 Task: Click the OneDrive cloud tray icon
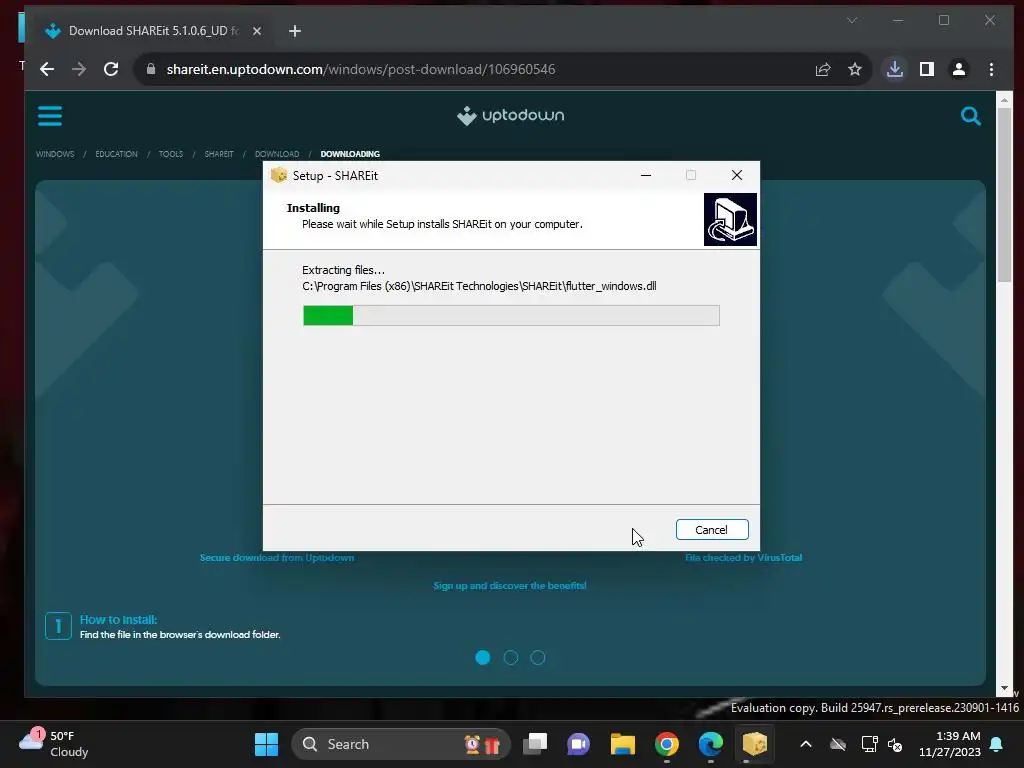pyautogui.click(x=838, y=744)
